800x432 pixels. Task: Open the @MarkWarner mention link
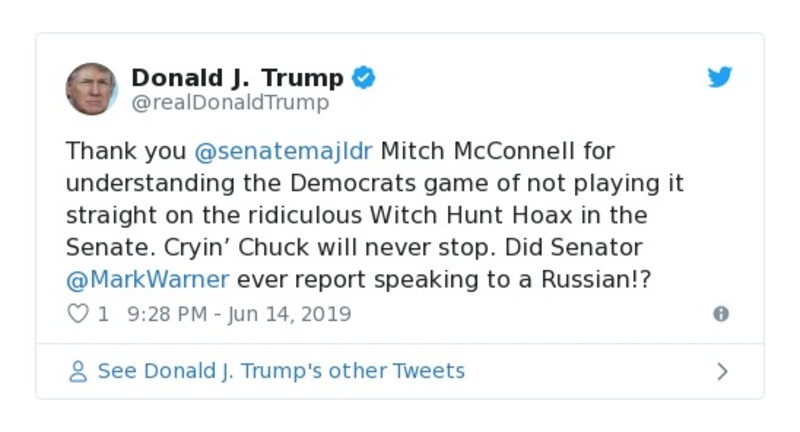[x=147, y=279]
